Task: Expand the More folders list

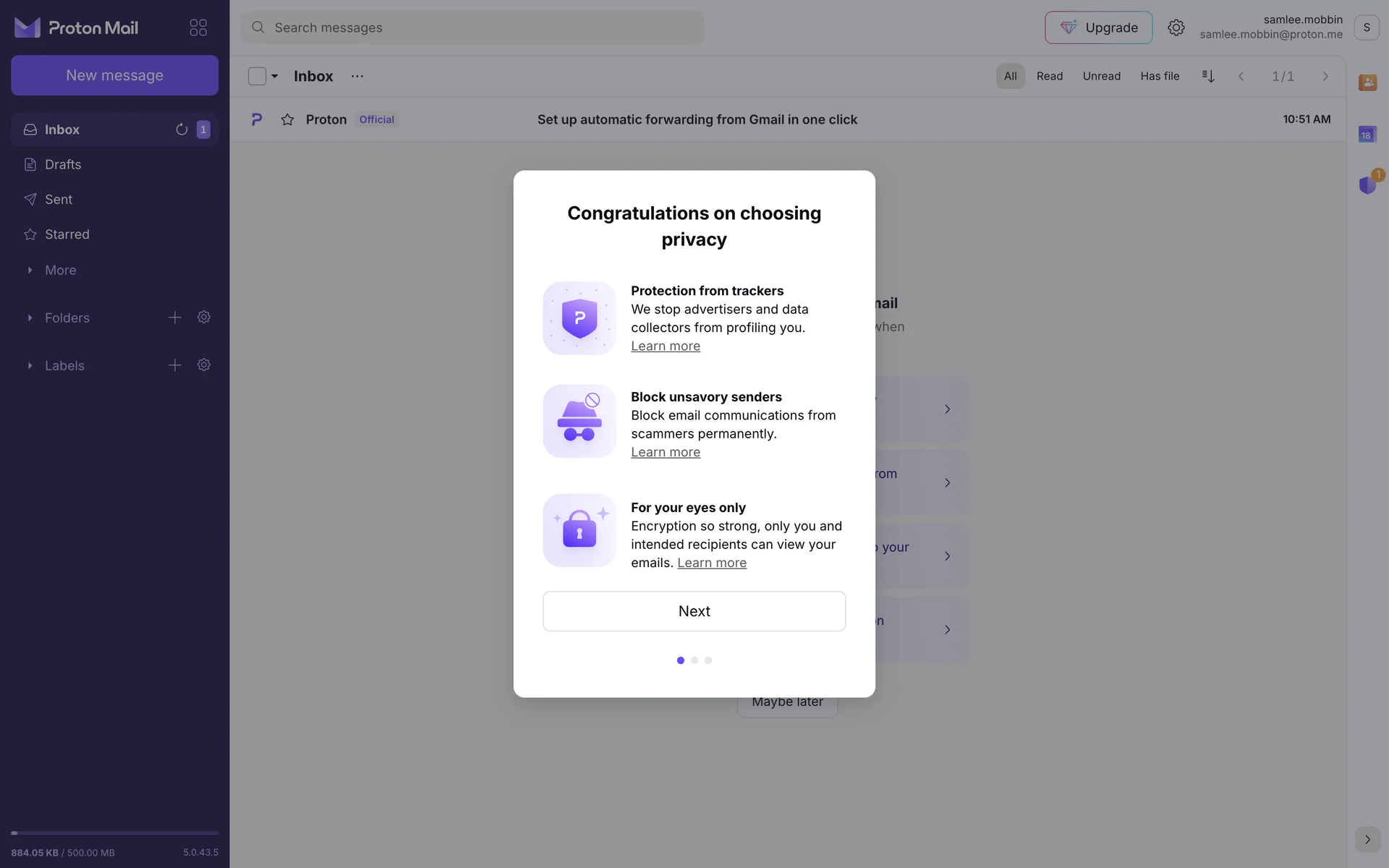Action: coord(30,270)
